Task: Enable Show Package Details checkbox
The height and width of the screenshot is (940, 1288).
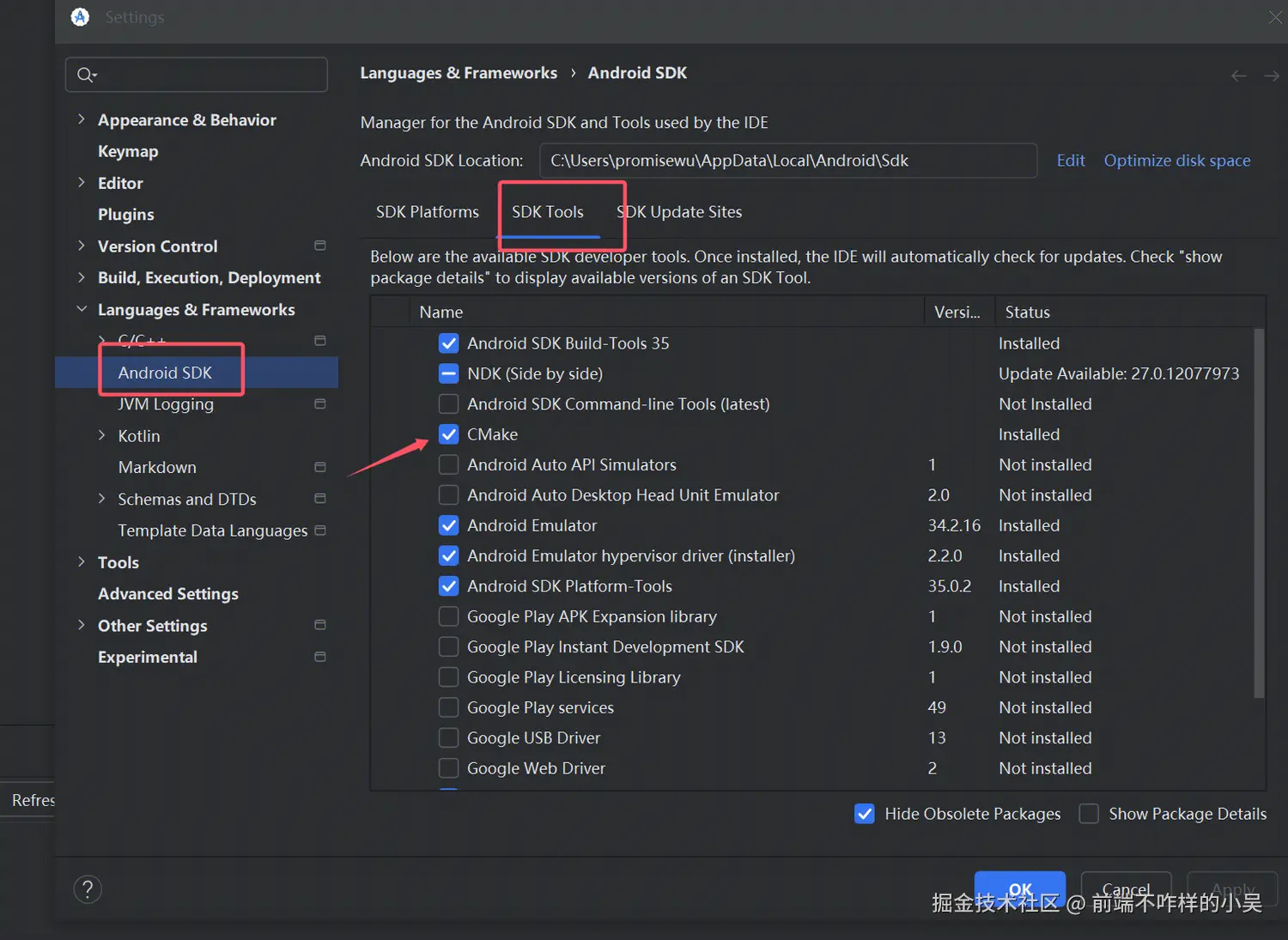Action: [1089, 814]
